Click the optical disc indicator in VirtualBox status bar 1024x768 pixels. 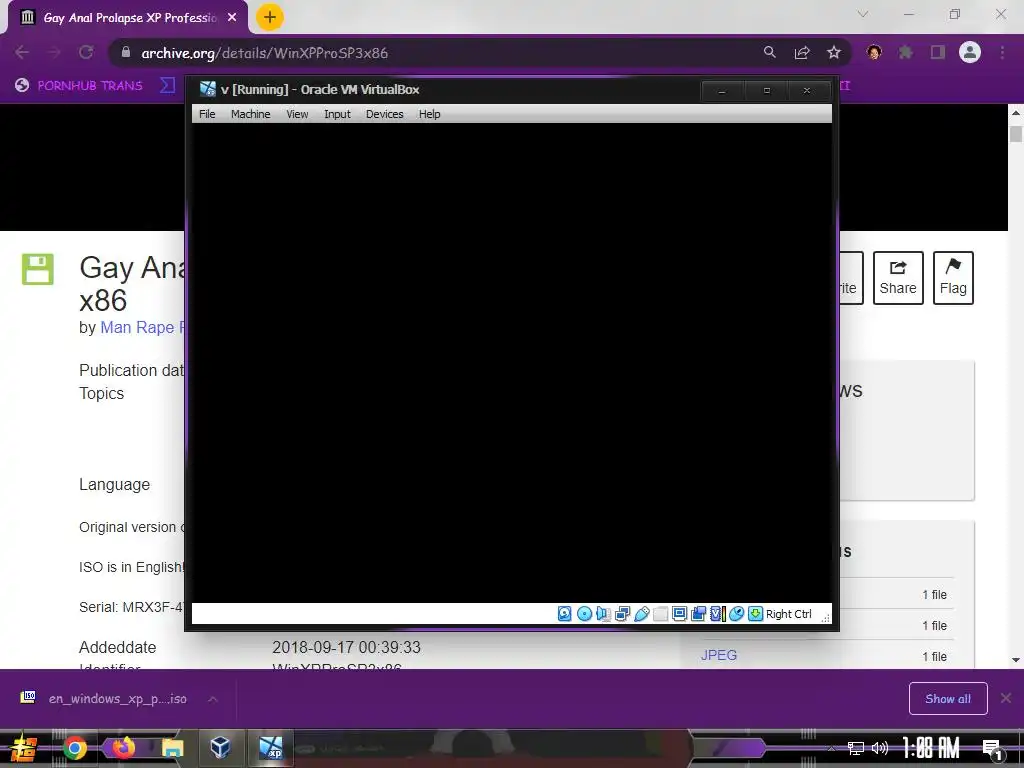pos(584,614)
